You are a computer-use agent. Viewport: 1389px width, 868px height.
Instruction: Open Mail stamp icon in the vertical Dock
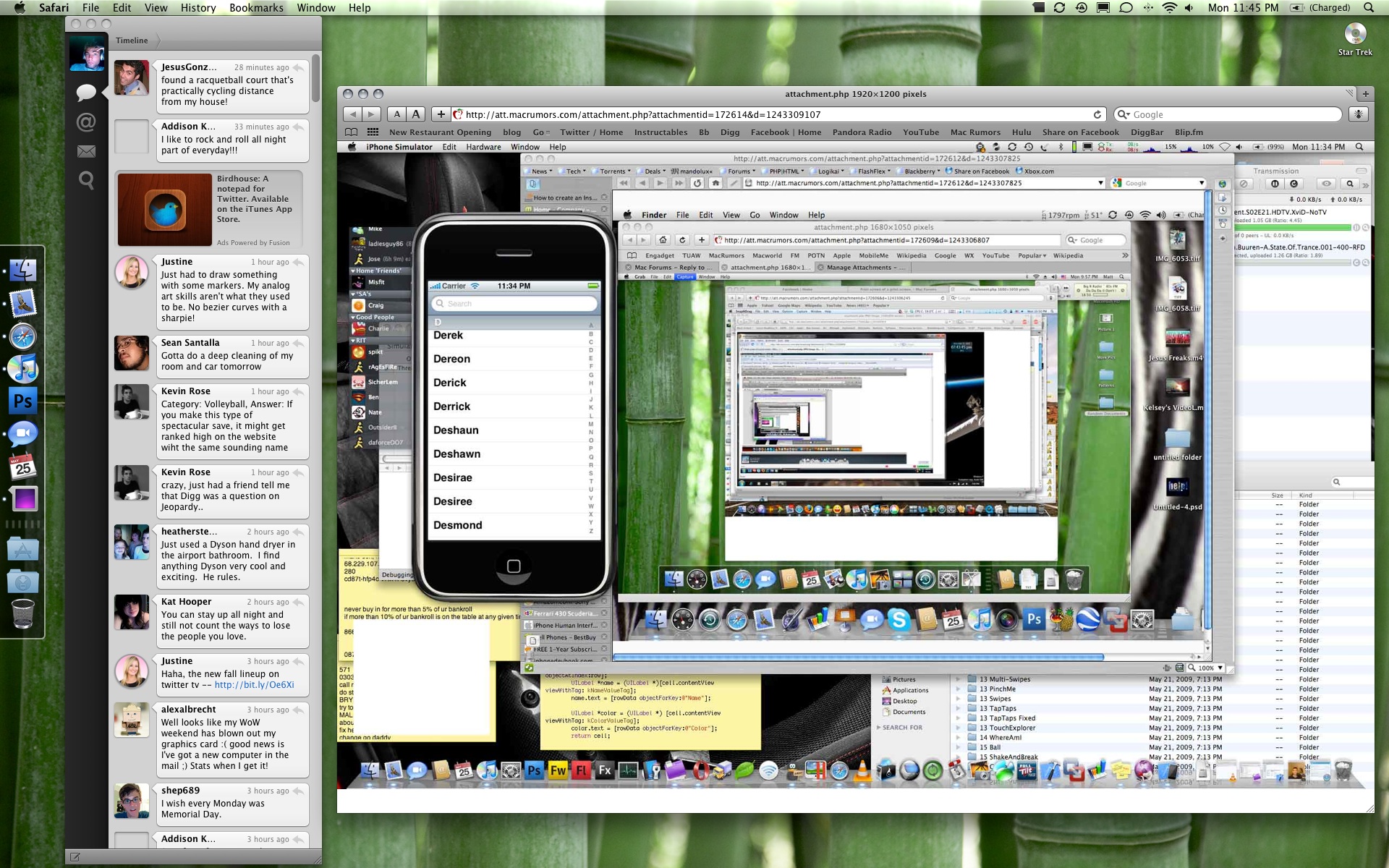click(x=22, y=304)
